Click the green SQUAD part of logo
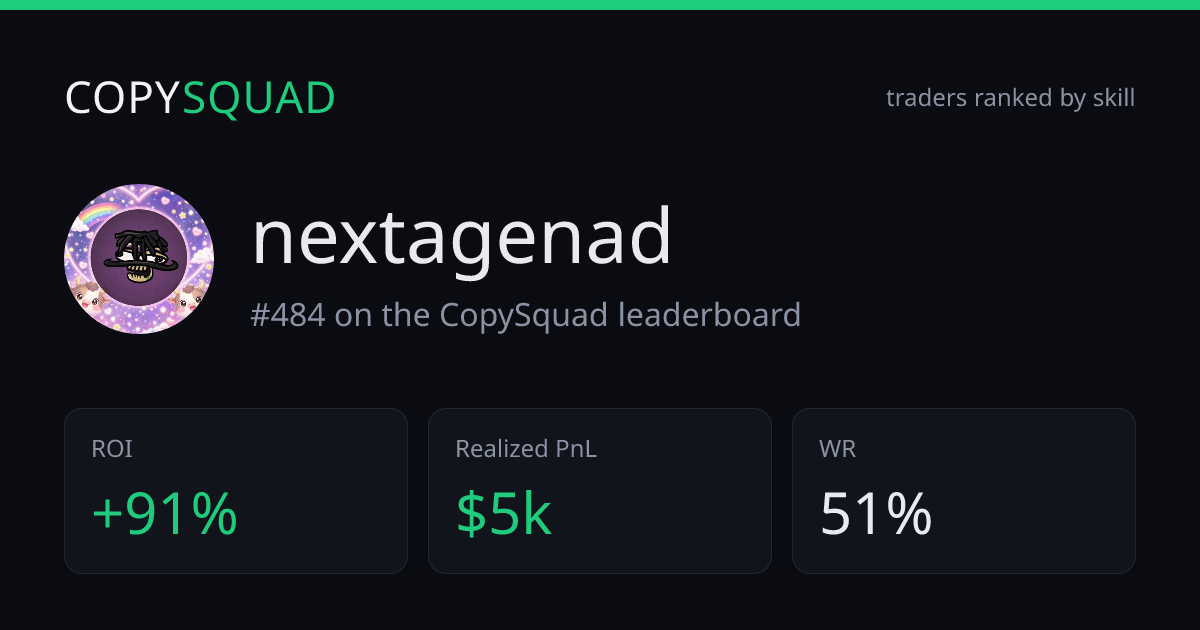 click(x=259, y=98)
